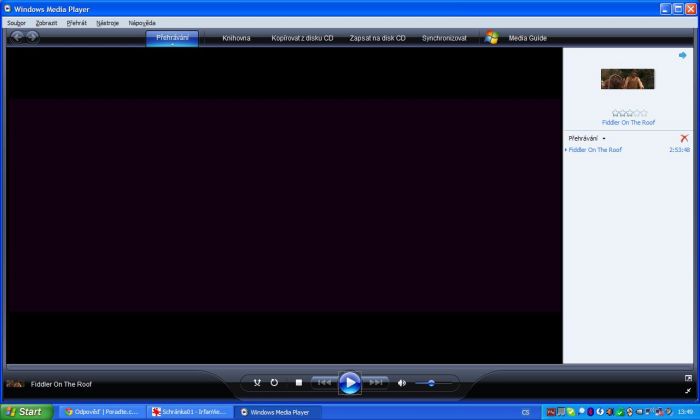The height and width of the screenshot is (420, 700).
Task: Click the taskbar clock showing 13:49
Action: pyautogui.click(x=685, y=412)
